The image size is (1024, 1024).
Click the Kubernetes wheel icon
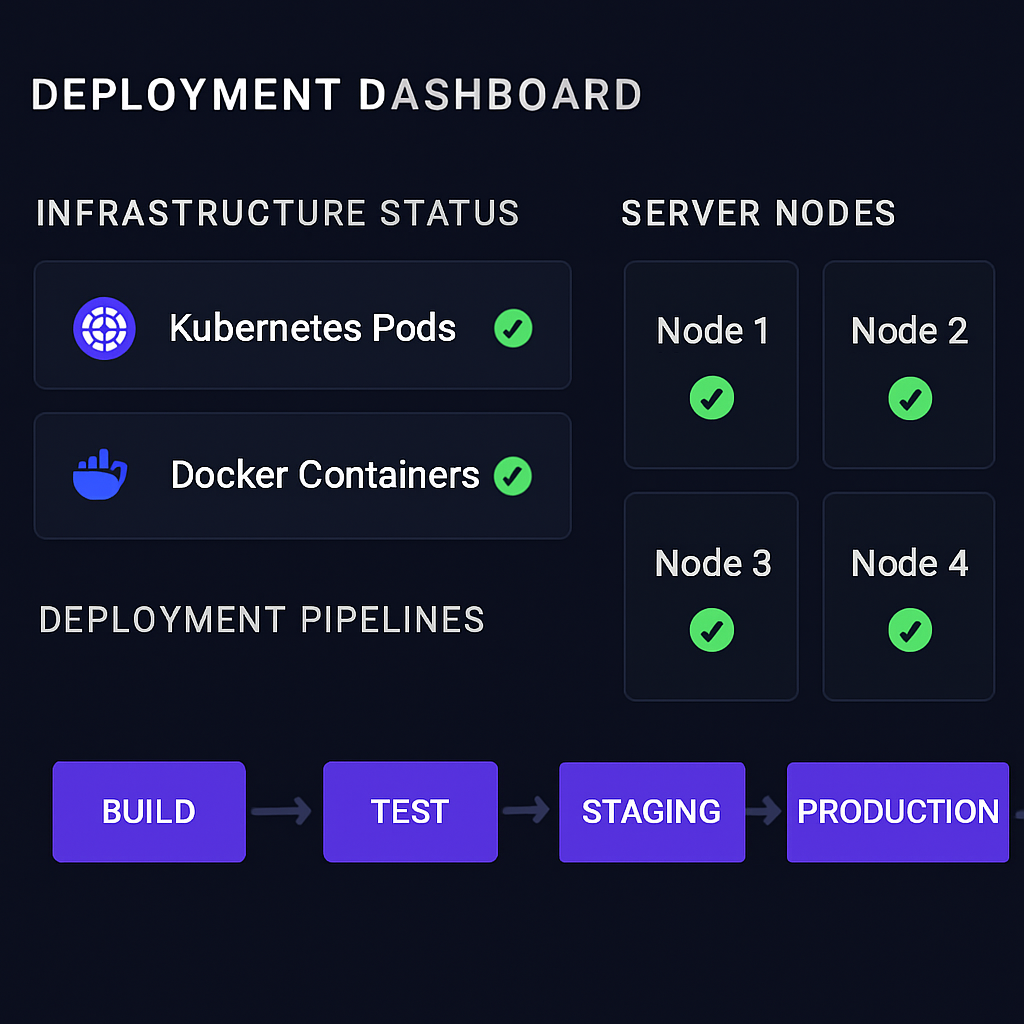(104, 328)
